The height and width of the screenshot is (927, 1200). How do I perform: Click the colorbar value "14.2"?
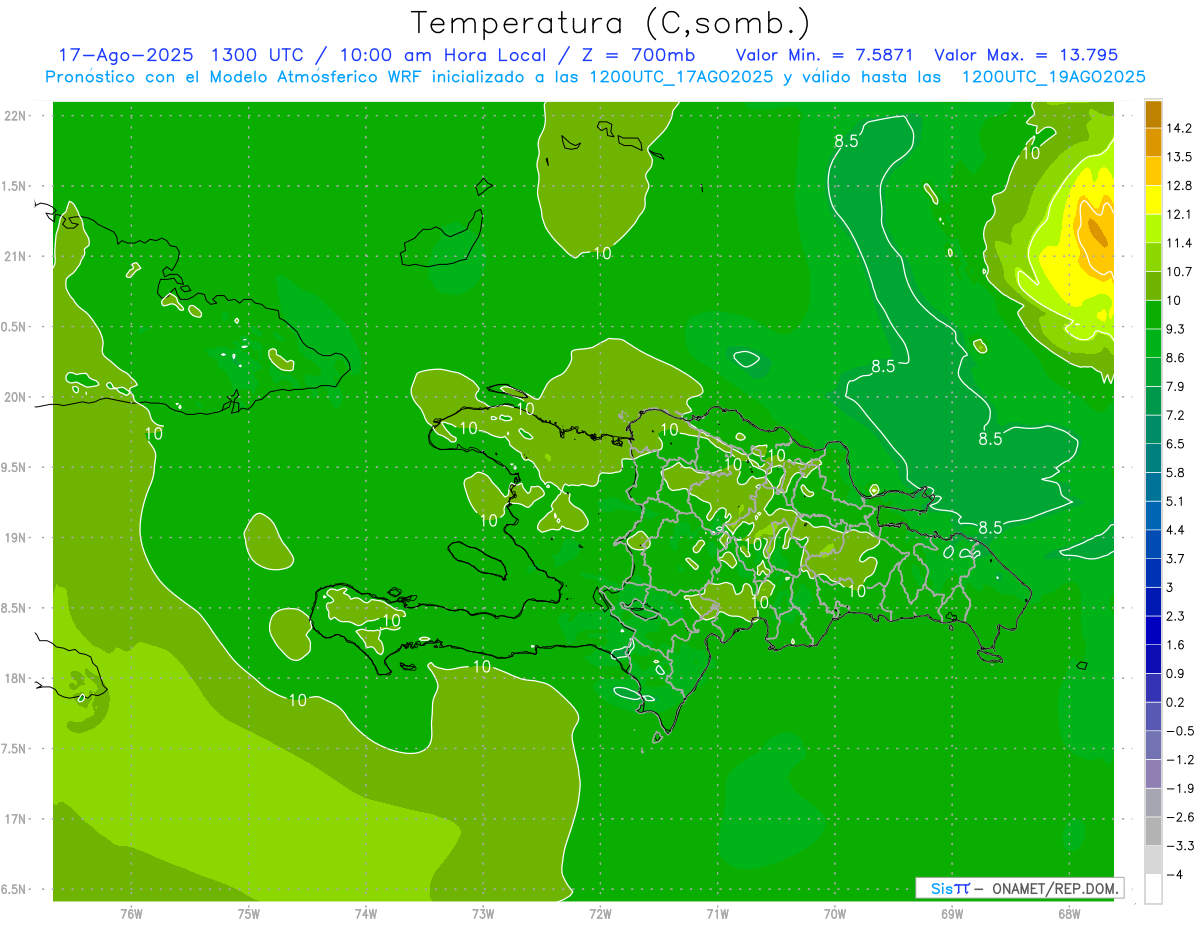coord(1180,128)
